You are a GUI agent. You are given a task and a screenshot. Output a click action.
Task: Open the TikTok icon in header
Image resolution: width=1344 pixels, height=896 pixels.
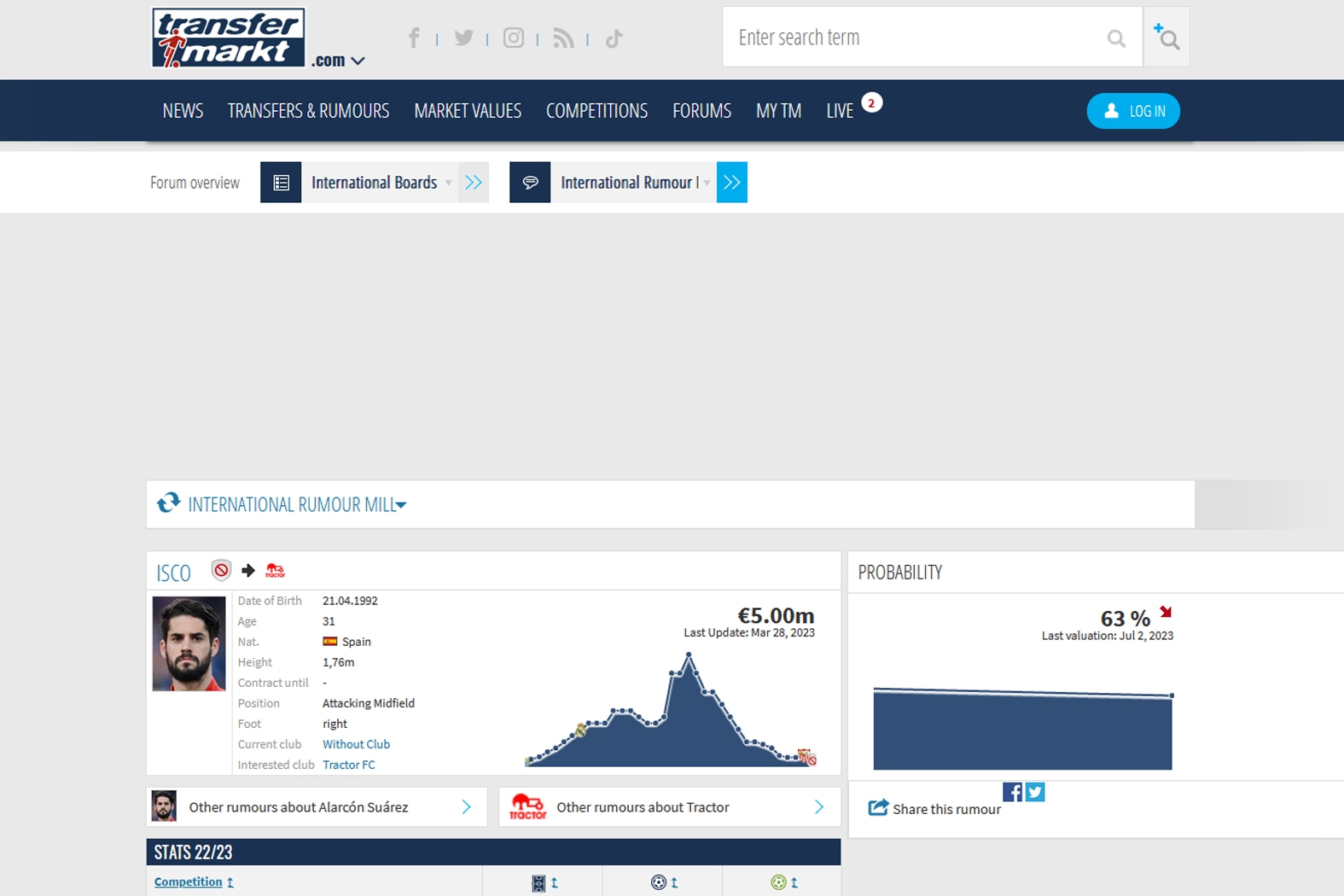click(614, 38)
